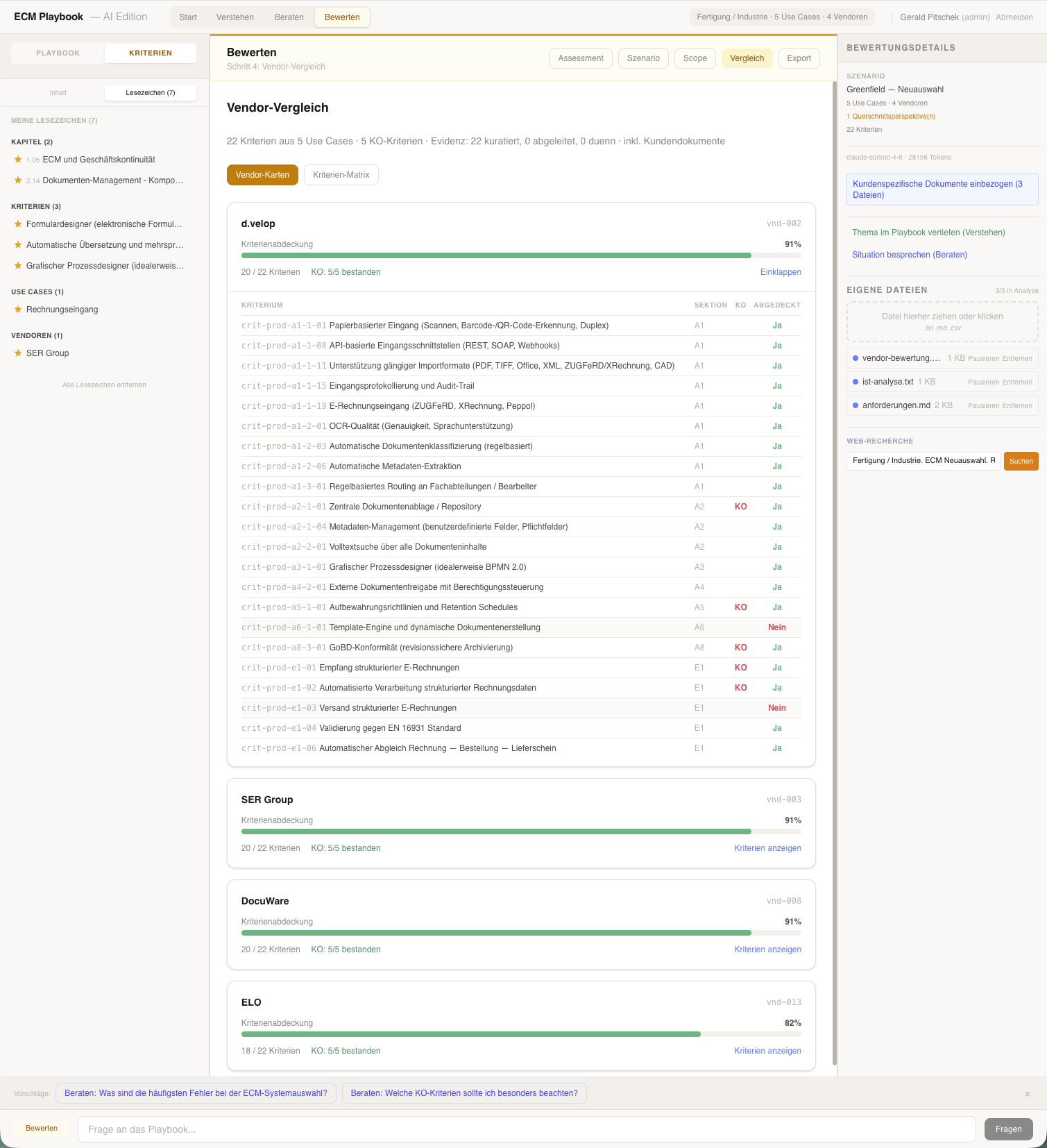Collapse d.velop criteria with Einklappen
The image size is (1047, 1148).
pyautogui.click(x=780, y=272)
